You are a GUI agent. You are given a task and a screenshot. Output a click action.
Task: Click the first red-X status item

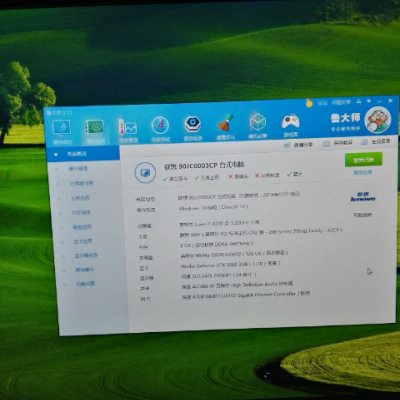pos(238,176)
